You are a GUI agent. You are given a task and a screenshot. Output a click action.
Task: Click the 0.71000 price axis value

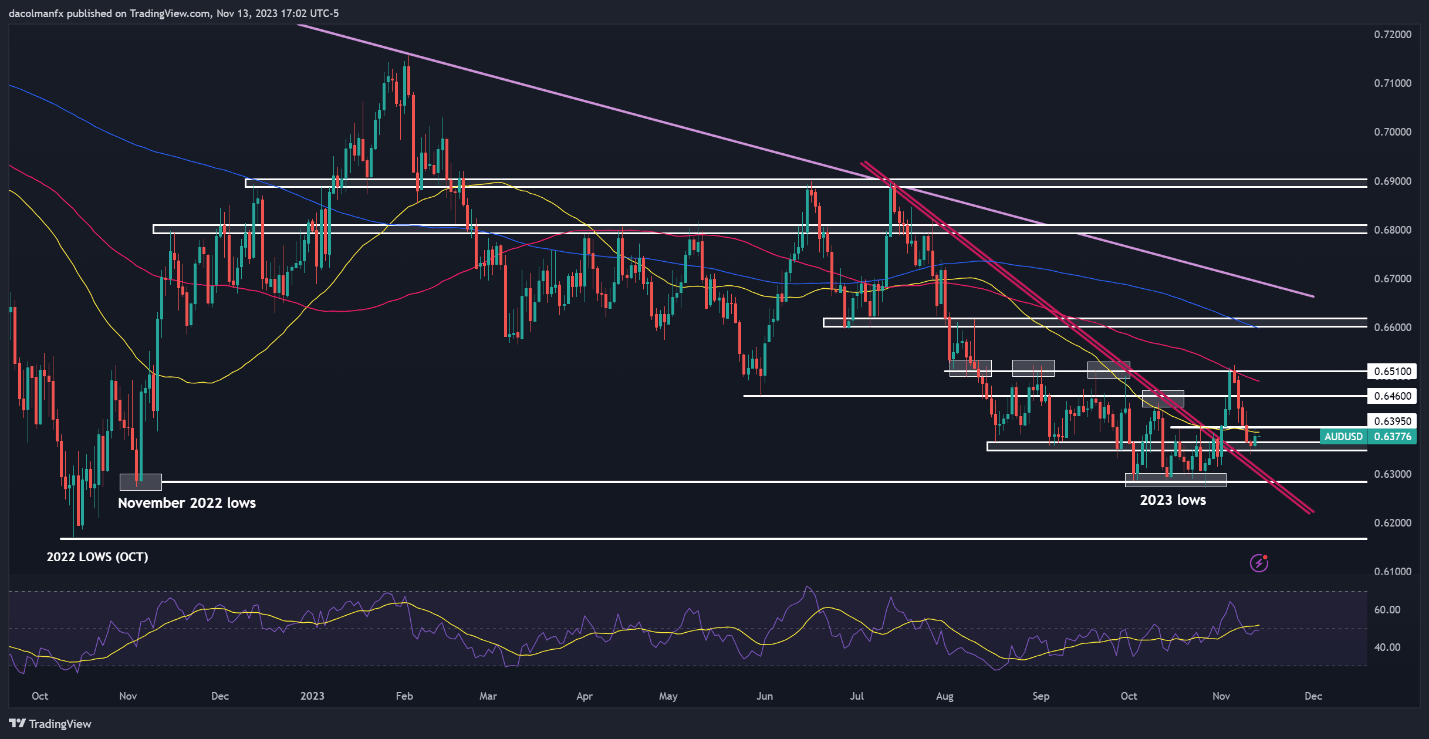(1391, 83)
